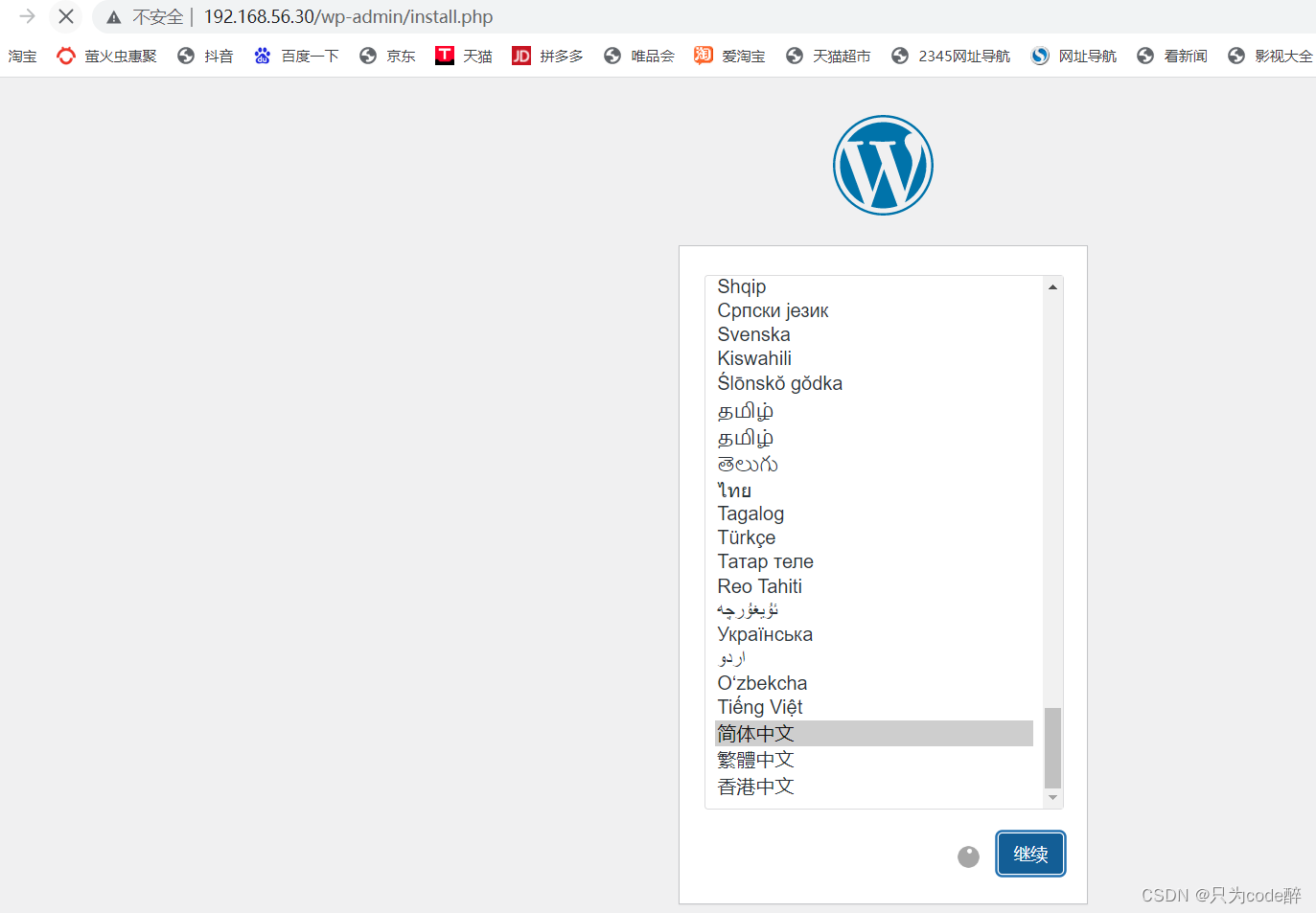The height and width of the screenshot is (913, 1316).
Task: Select O'zbekcha language
Action: coord(873,683)
